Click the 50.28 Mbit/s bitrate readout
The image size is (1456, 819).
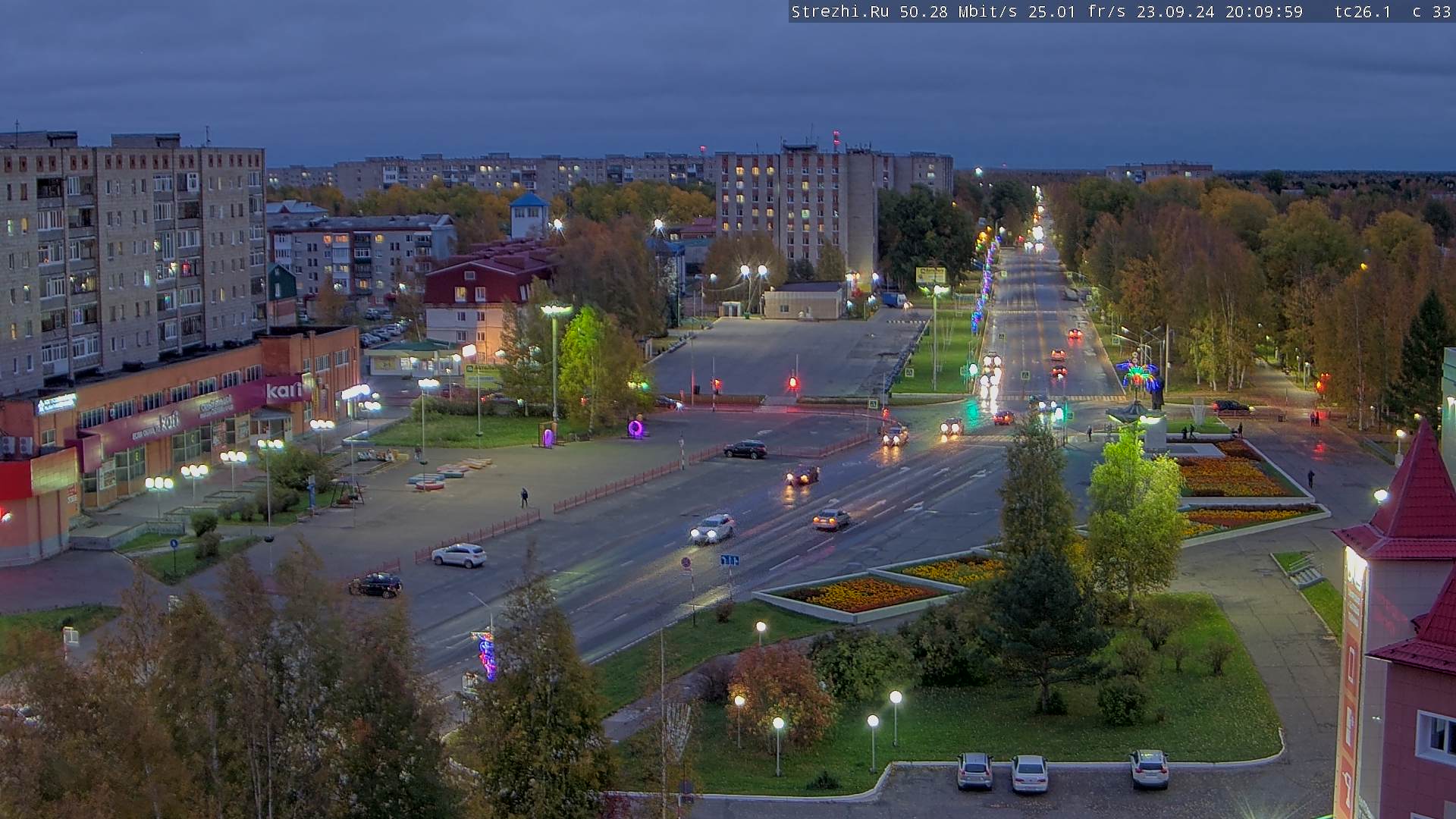[x=959, y=11]
